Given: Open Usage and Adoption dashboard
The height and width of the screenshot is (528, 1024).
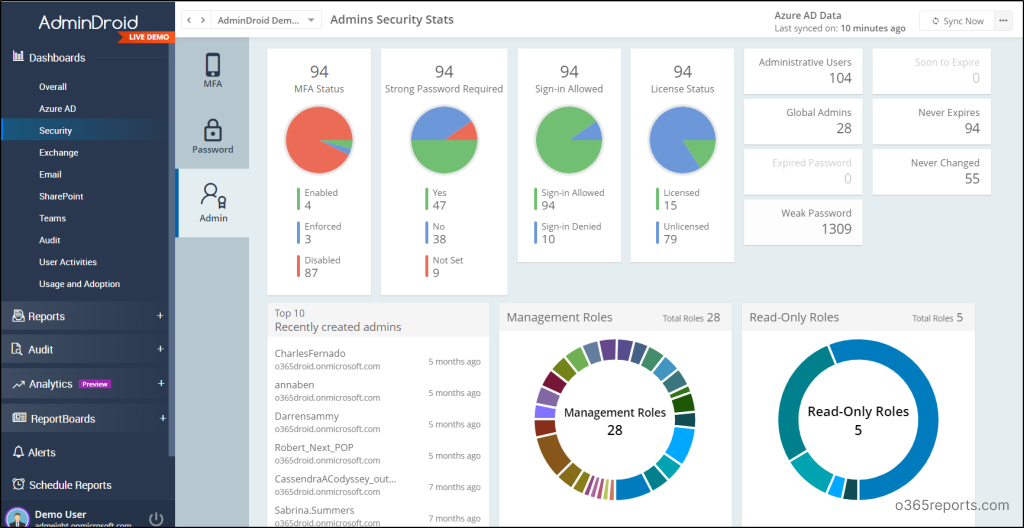Looking at the screenshot, I should [80, 284].
